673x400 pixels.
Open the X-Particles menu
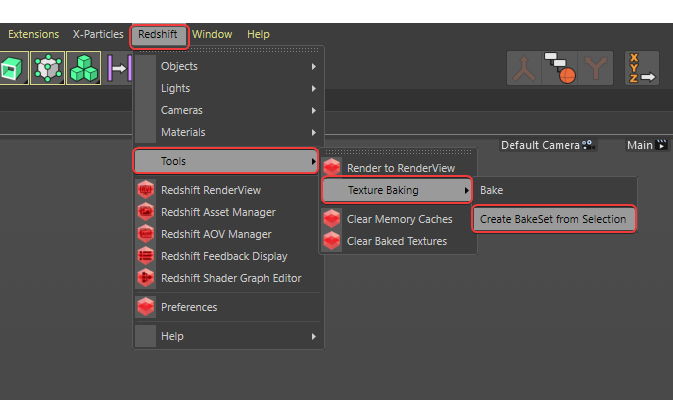(98, 34)
